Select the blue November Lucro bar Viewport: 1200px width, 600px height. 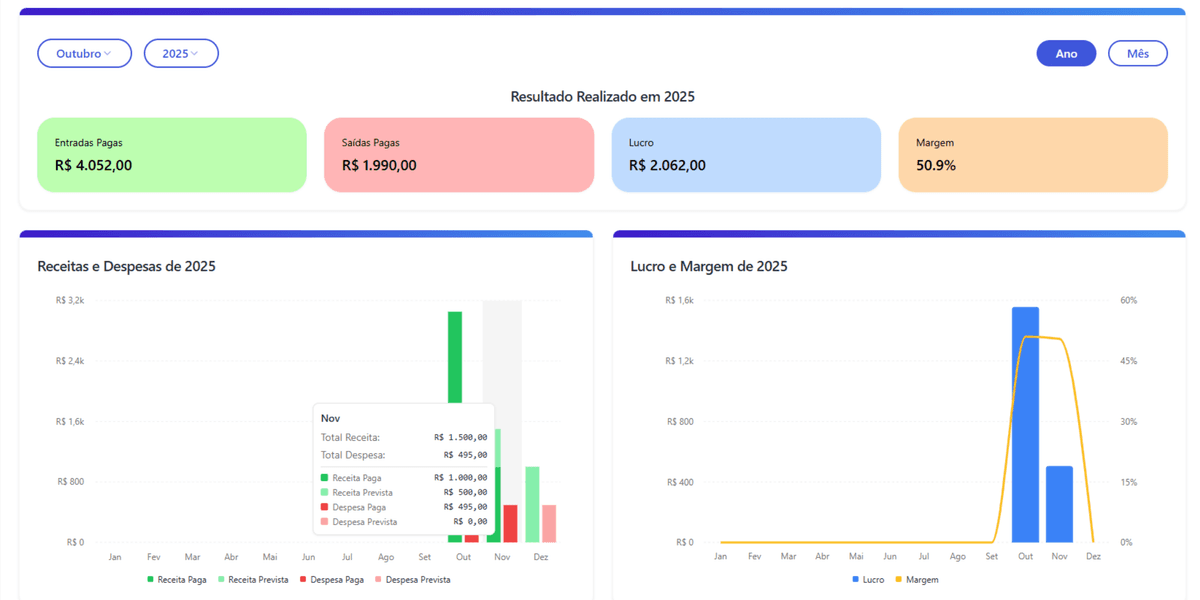coord(1059,505)
